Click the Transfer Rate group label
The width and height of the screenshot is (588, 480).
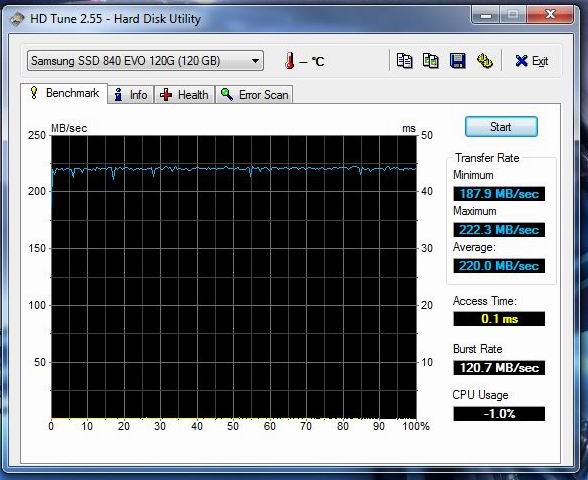click(x=487, y=158)
